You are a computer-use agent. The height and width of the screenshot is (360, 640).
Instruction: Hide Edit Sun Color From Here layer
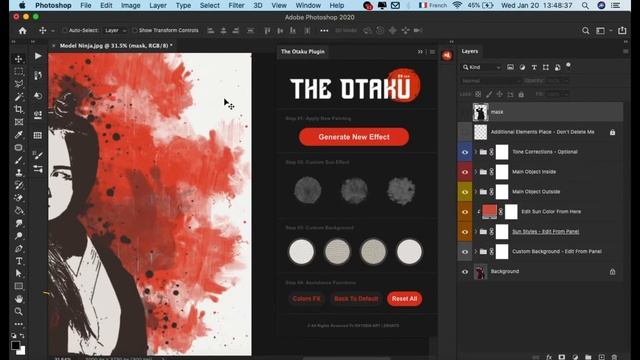point(464,212)
